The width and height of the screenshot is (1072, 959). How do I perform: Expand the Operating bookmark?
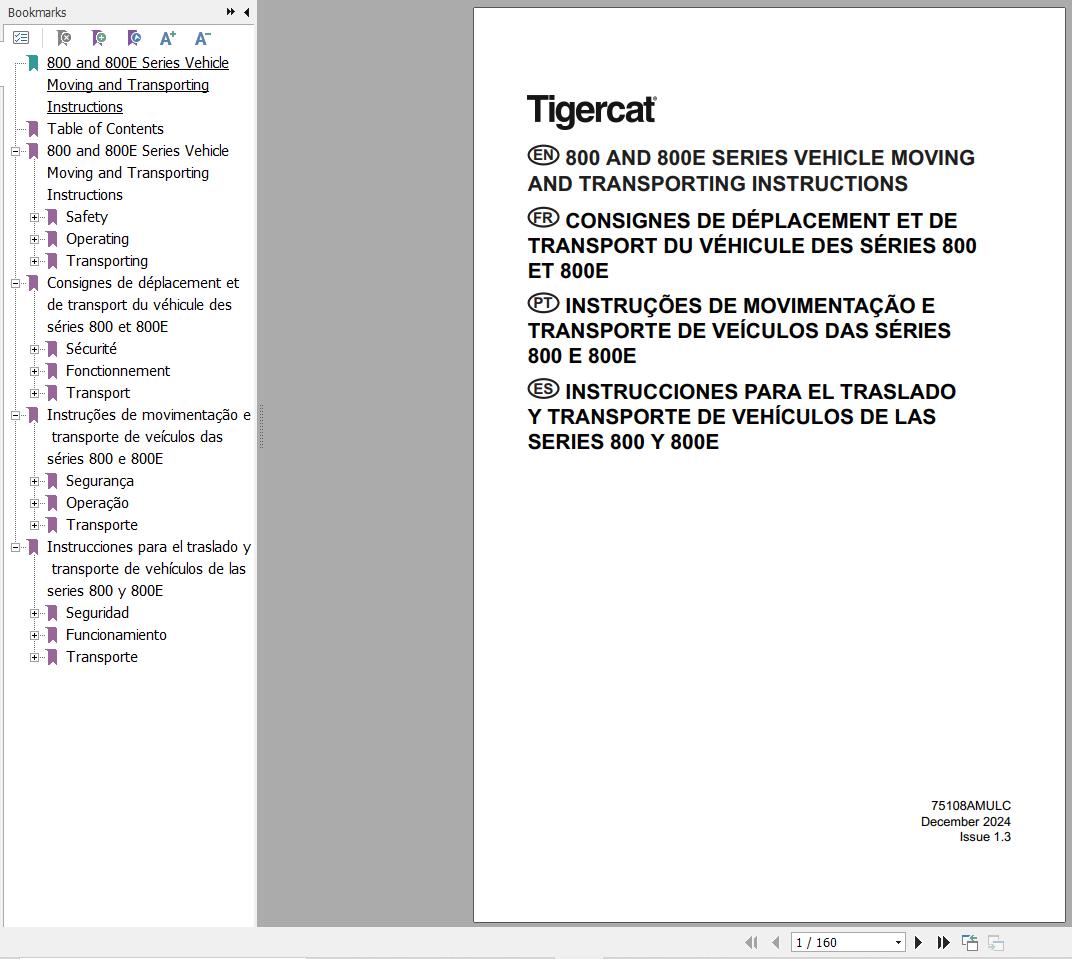34,239
